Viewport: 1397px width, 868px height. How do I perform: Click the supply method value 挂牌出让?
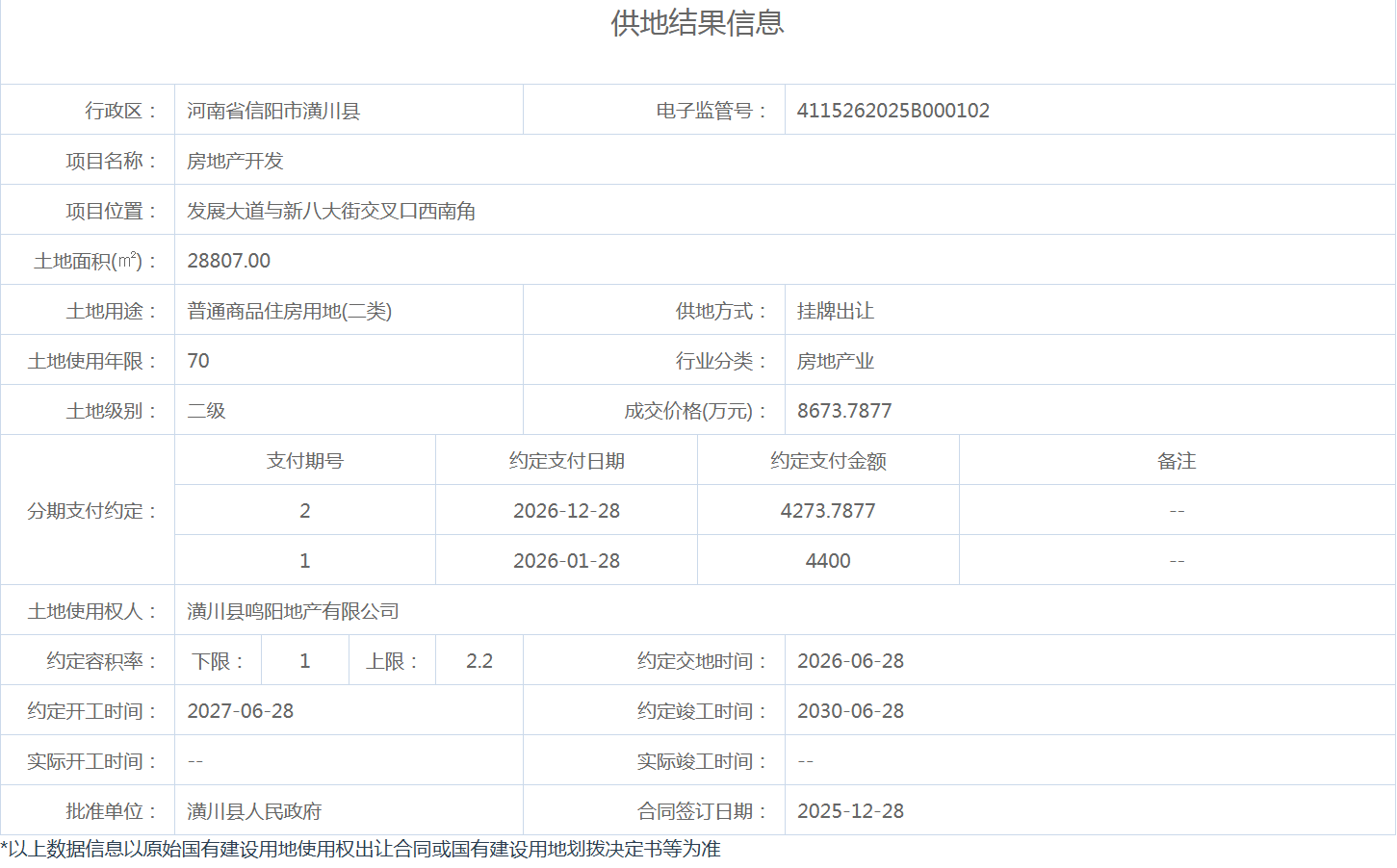point(836,311)
